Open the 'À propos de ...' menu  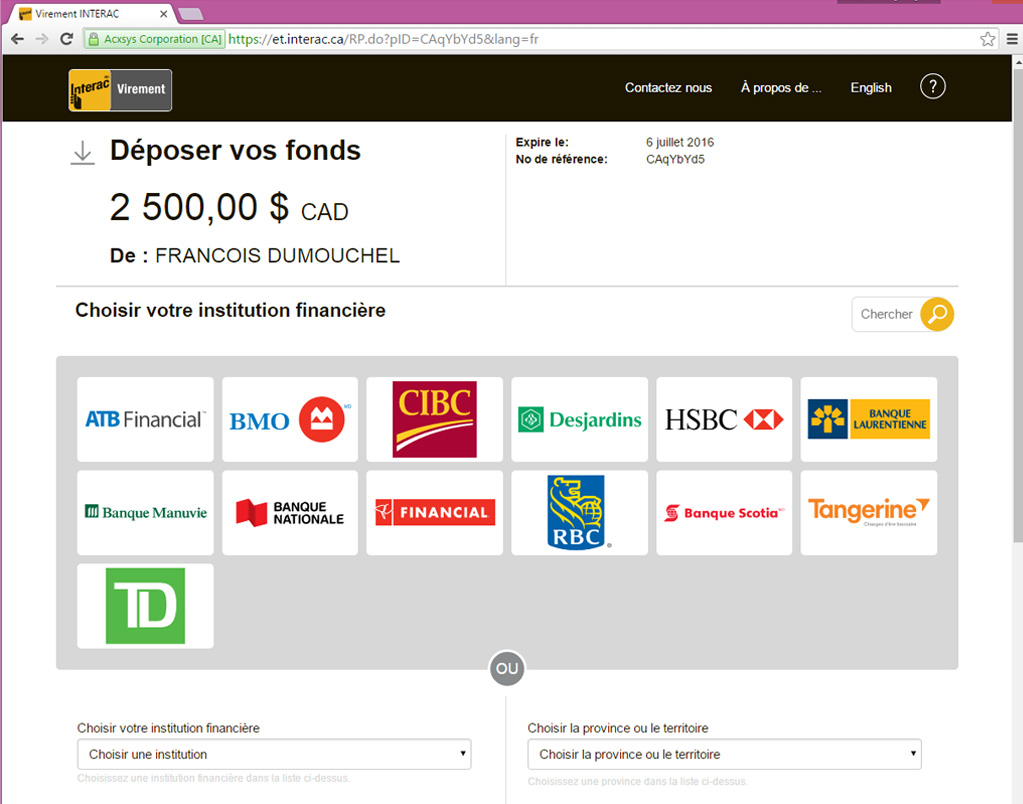(x=780, y=88)
